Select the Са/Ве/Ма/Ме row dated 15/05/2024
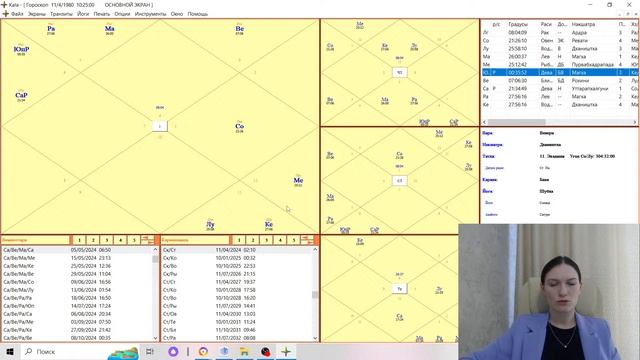The image size is (640, 360). pyautogui.click(x=77, y=258)
